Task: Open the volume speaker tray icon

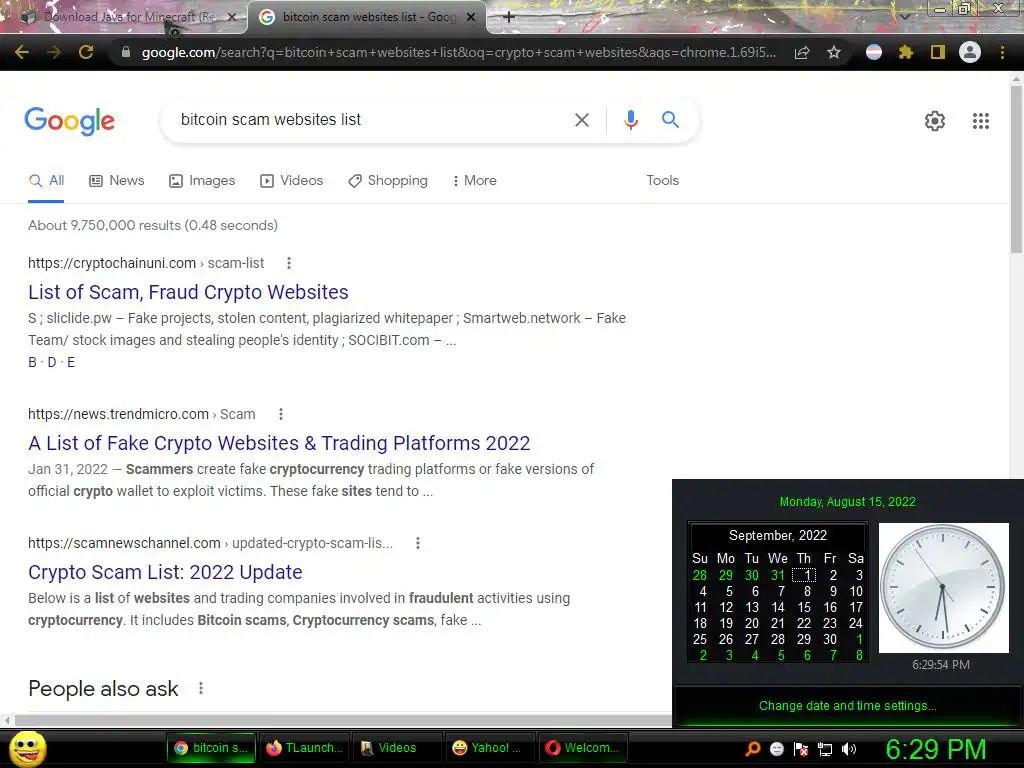Action: point(849,749)
